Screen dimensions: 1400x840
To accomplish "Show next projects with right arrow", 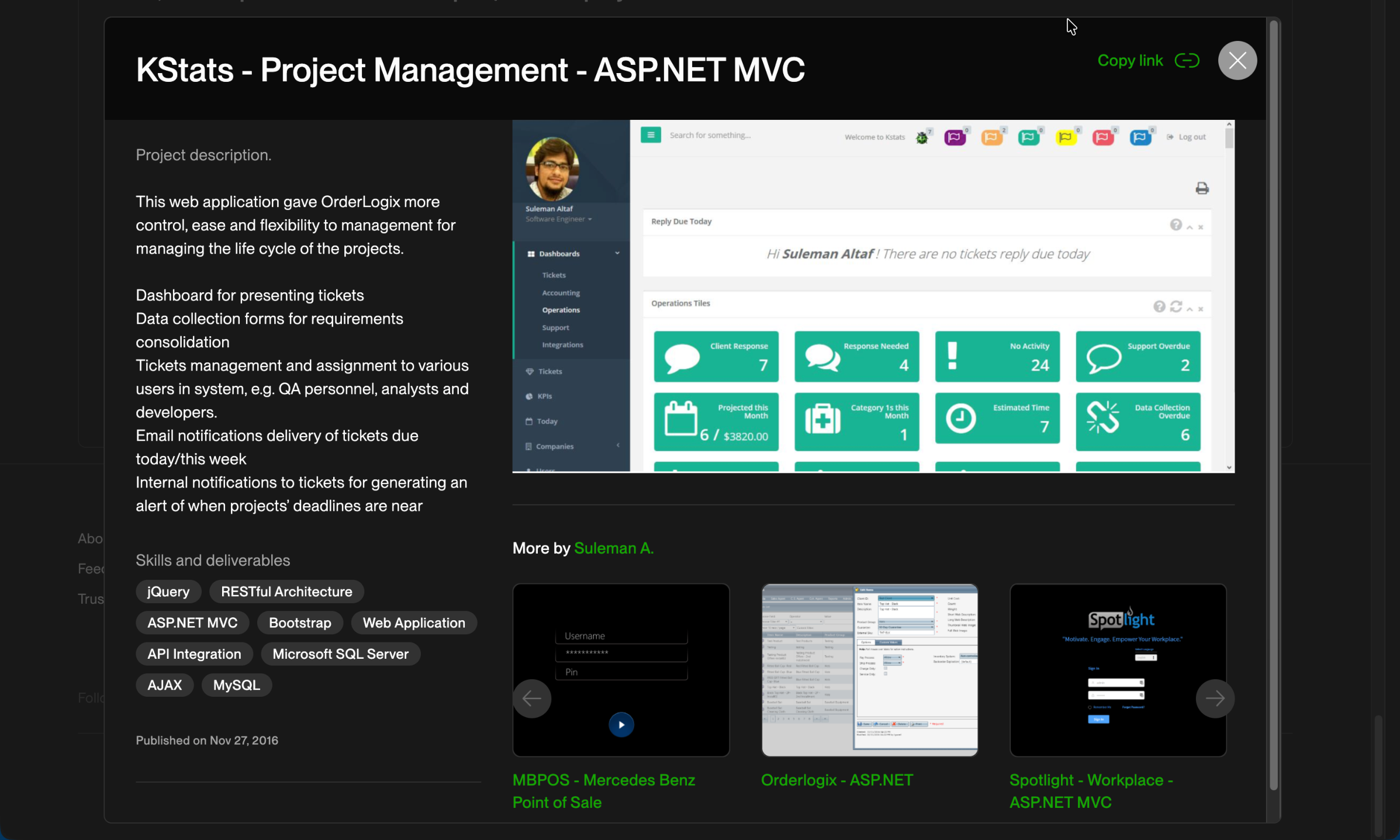I will pyautogui.click(x=1215, y=698).
